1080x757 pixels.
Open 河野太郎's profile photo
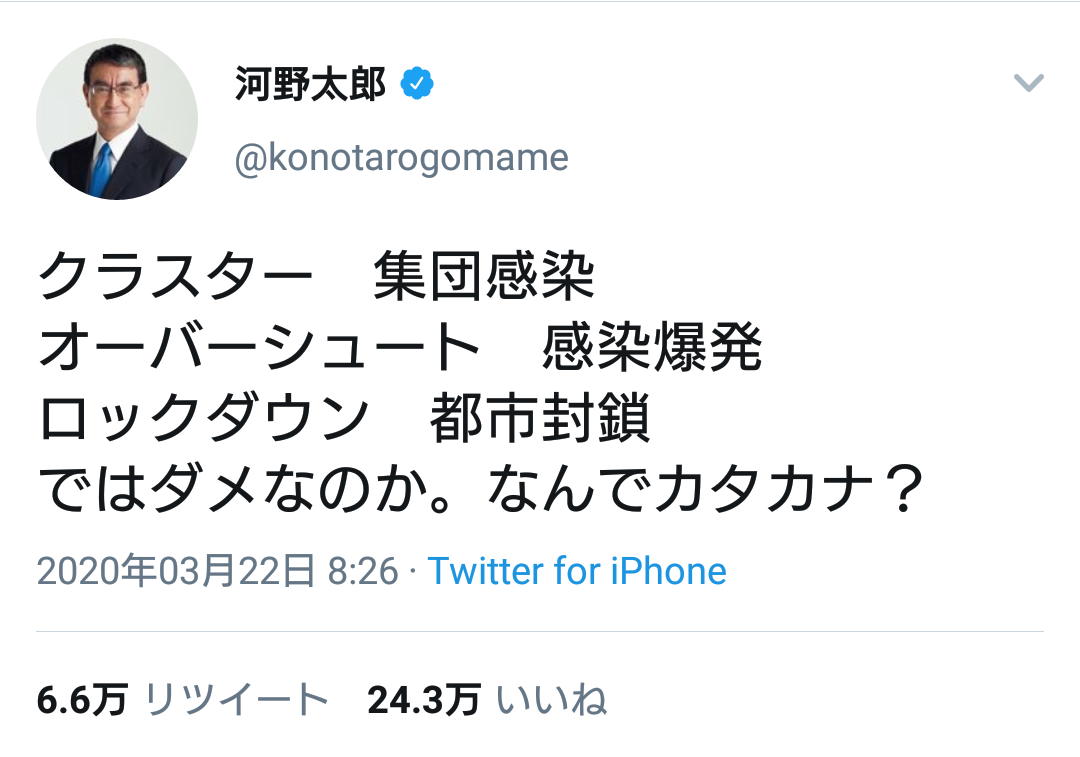pos(117,119)
